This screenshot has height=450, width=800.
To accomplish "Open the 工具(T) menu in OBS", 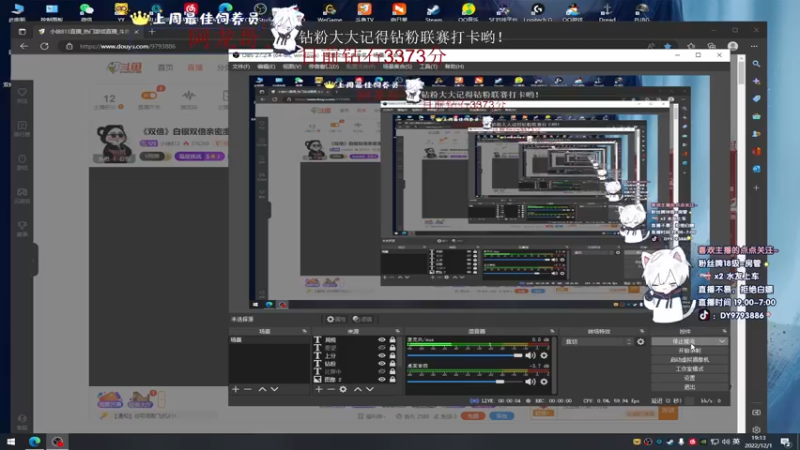I will pyautogui.click(x=428, y=66).
